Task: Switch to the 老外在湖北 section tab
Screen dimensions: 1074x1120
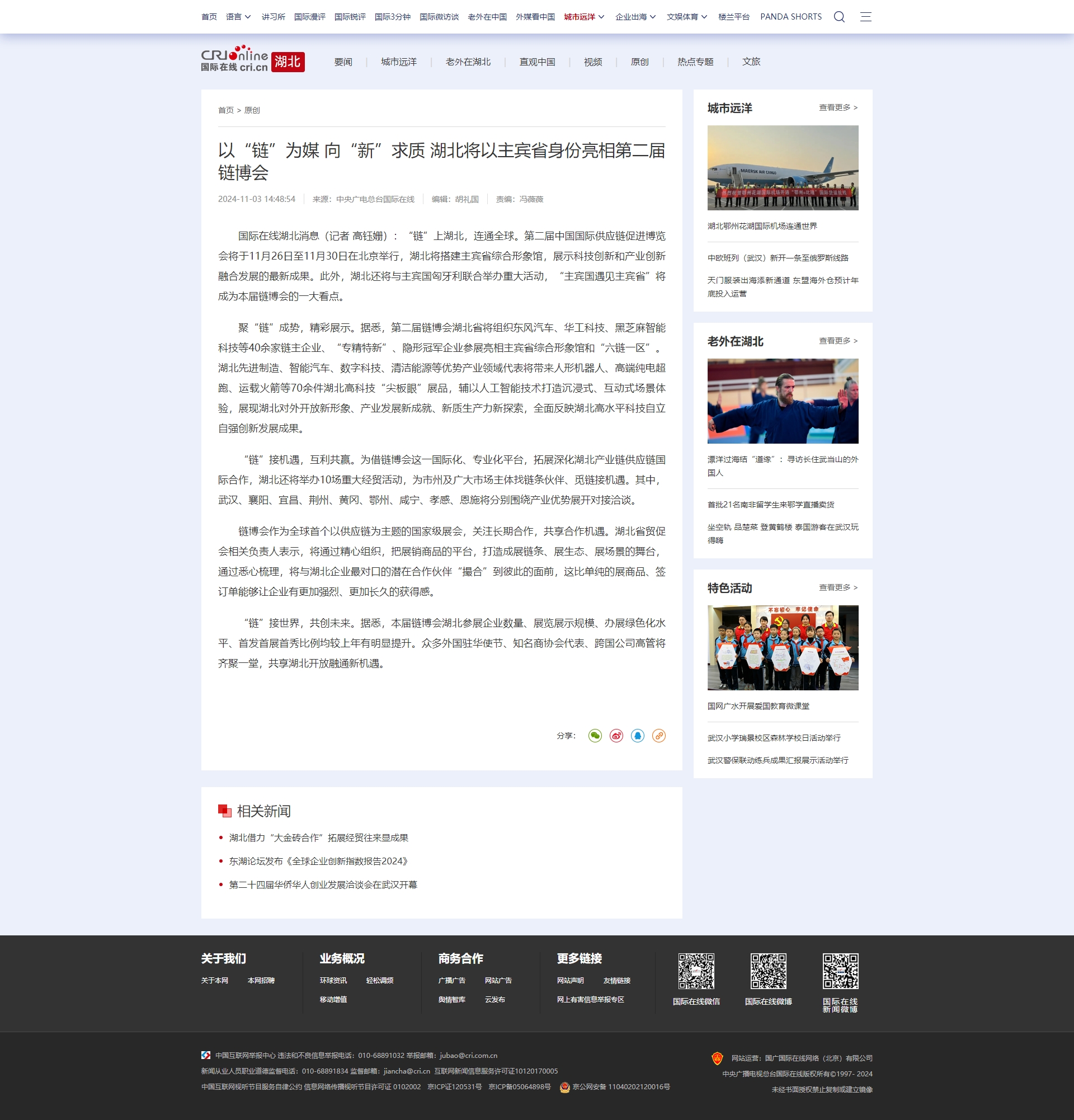Action: (x=468, y=62)
